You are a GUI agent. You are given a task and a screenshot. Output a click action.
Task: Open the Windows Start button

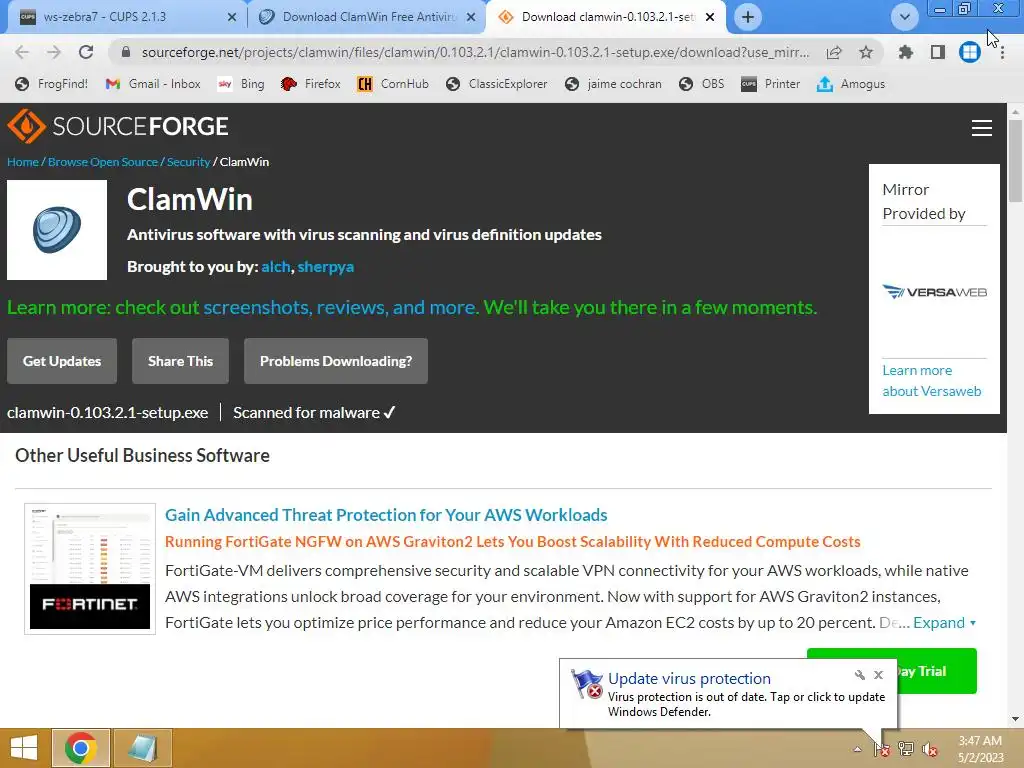(x=24, y=748)
